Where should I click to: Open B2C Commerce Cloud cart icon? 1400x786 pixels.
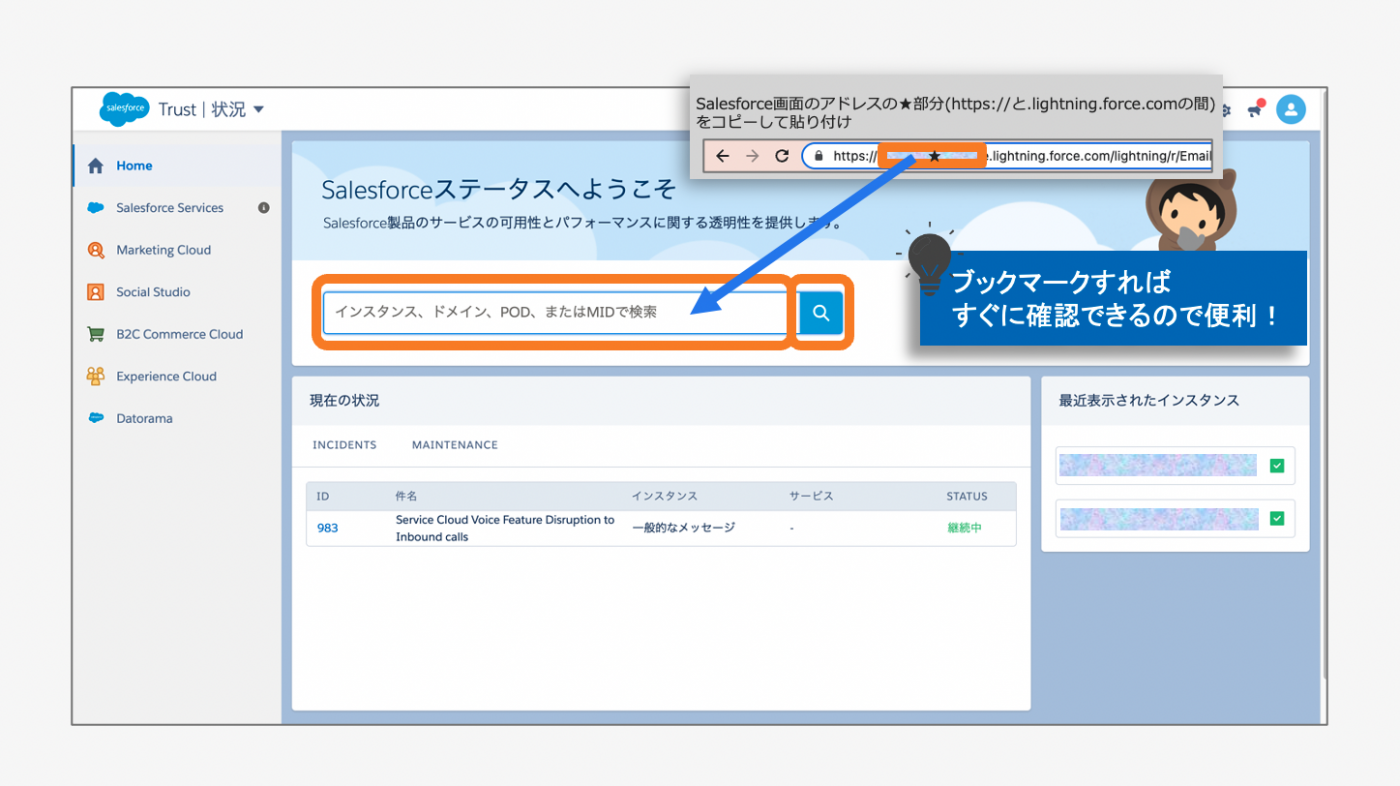click(96, 334)
